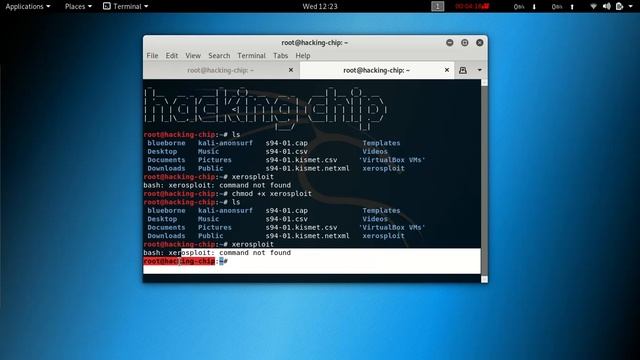This screenshot has height=360, width=640.
Task: Click second 'Pictures' directory name
Action: pos(215,227)
